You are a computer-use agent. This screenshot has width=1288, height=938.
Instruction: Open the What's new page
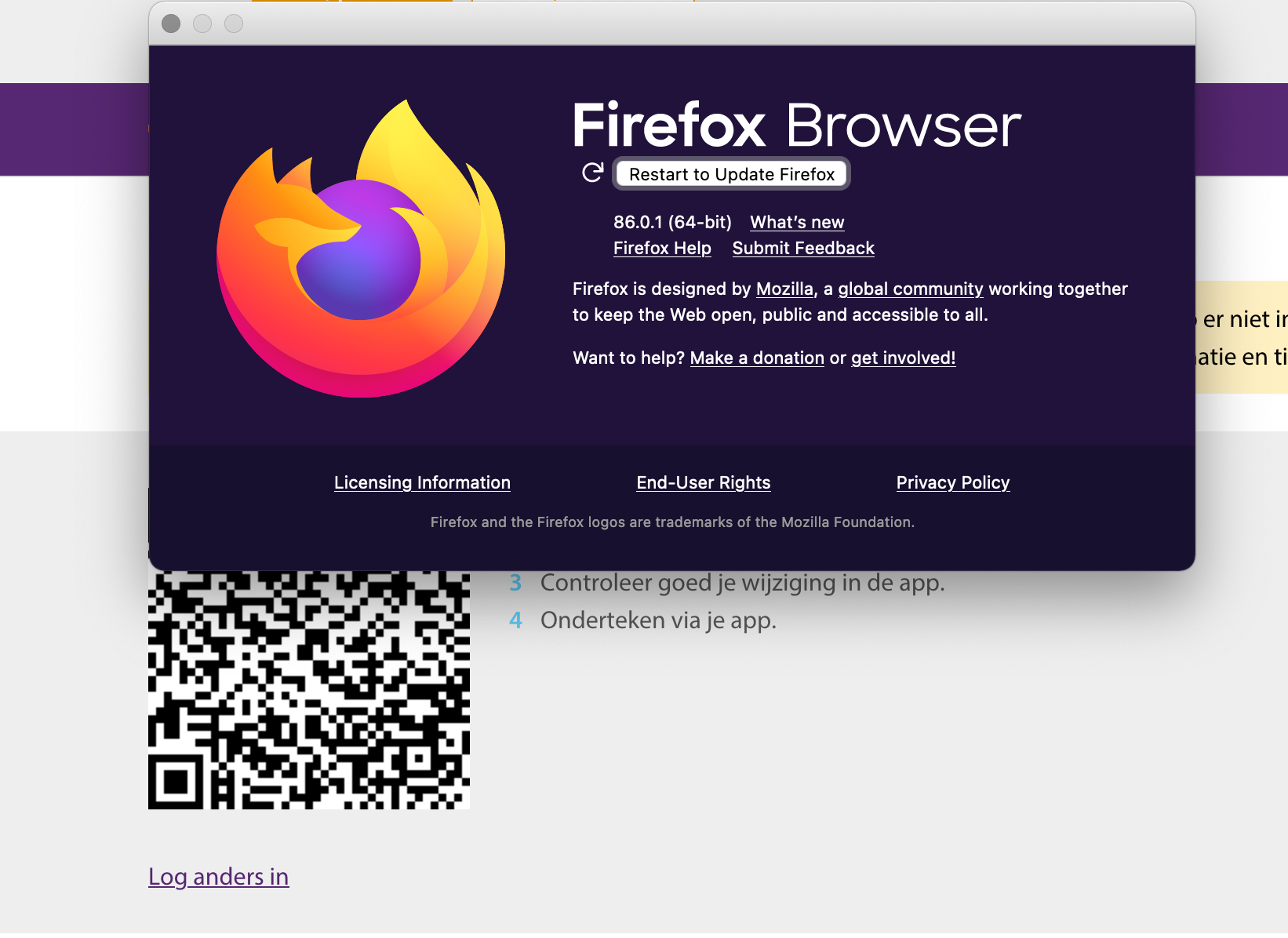796,222
